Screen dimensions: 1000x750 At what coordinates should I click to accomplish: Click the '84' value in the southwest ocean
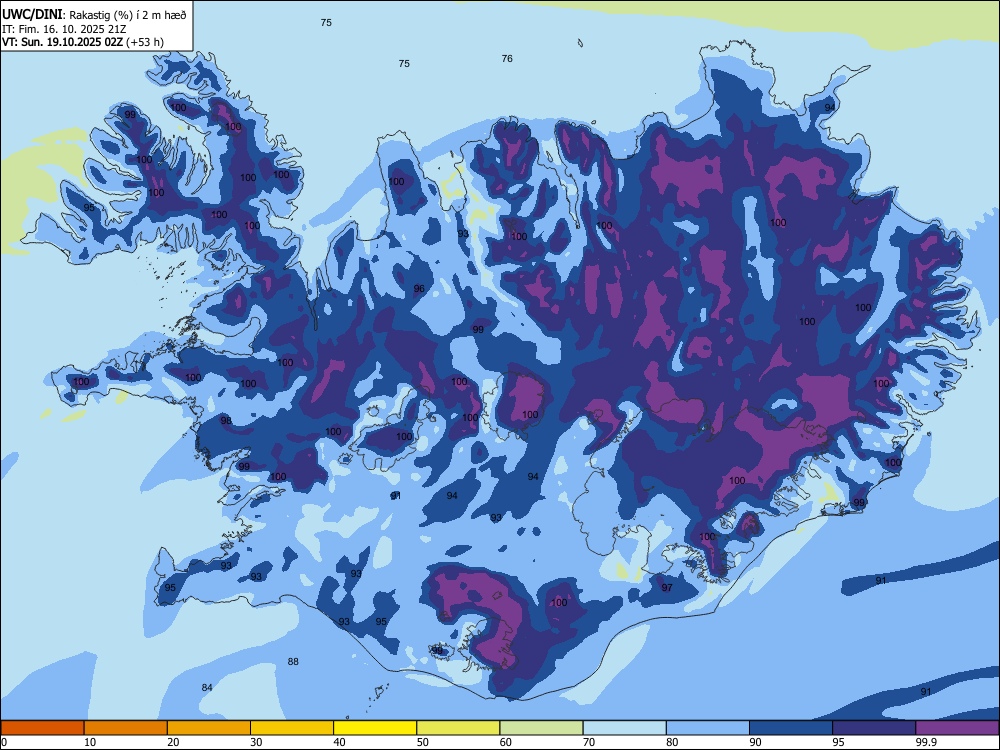click(x=207, y=688)
